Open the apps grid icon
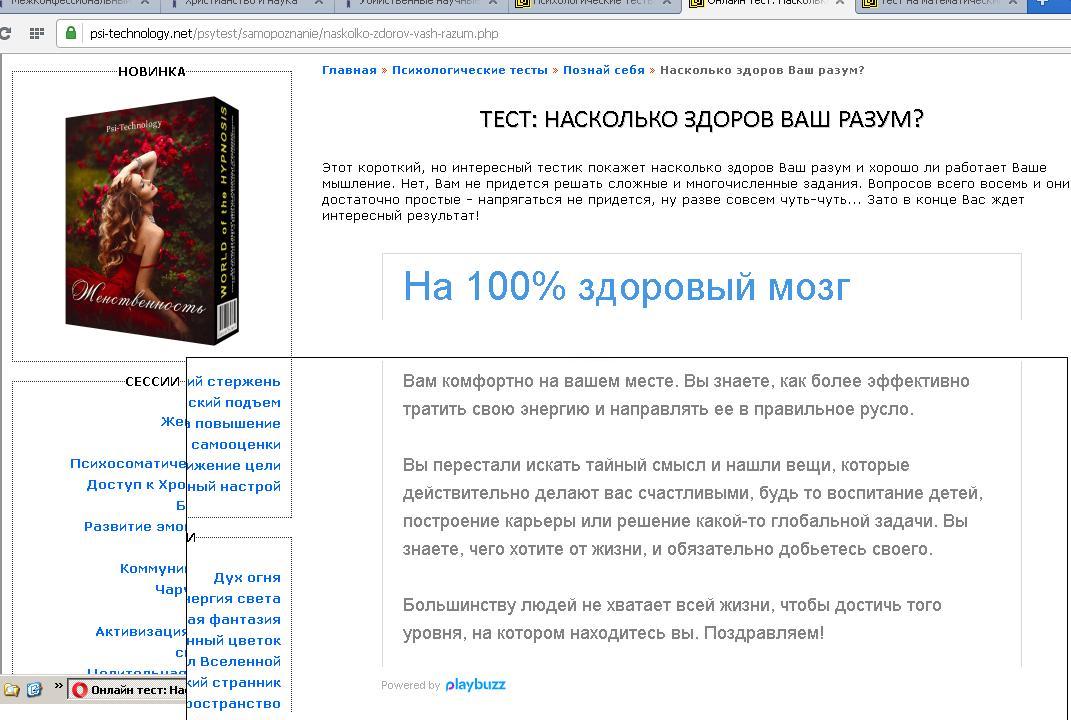Viewport: 1071px width, 720px height. pyautogui.click(x=37, y=33)
